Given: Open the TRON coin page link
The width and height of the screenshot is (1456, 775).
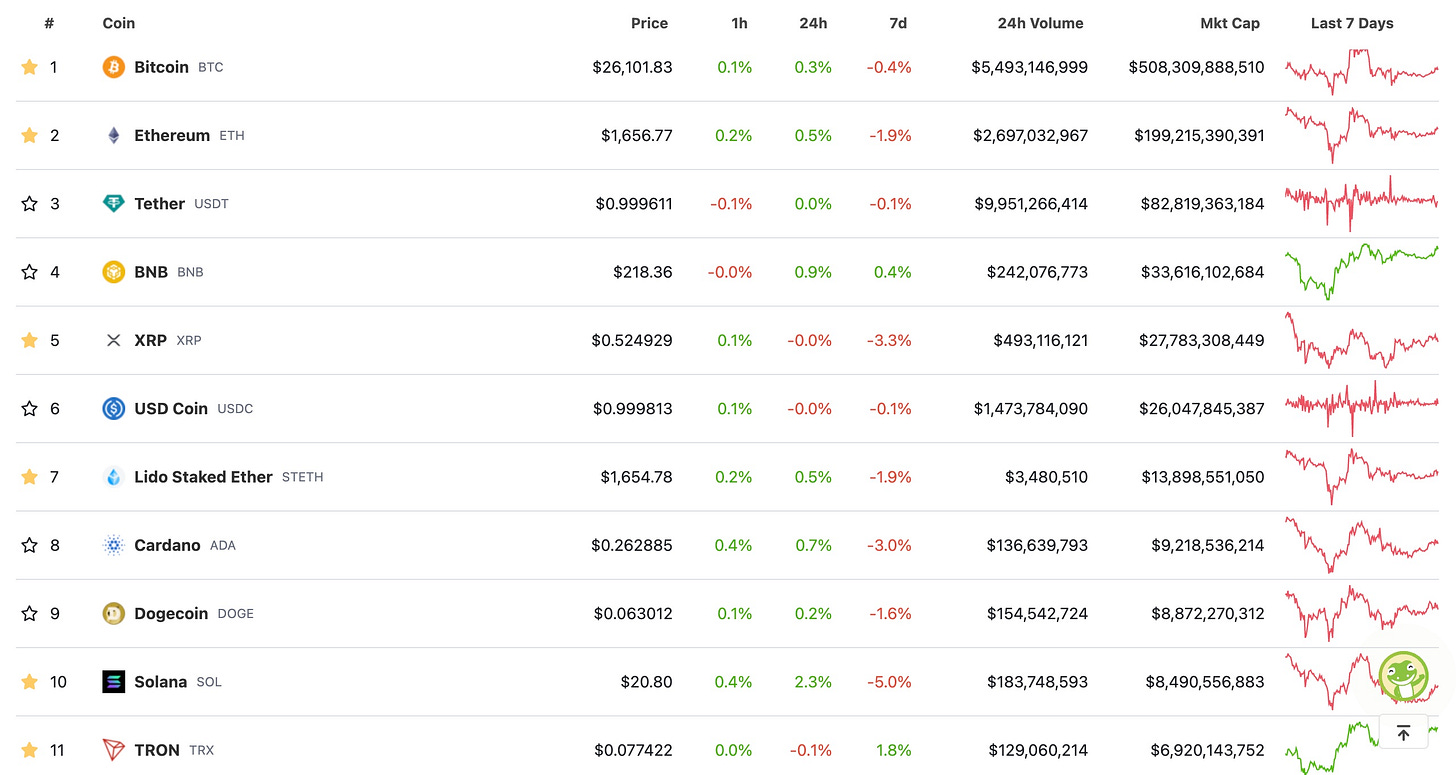Looking at the screenshot, I should pyautogui.click(x=157, y=750).
